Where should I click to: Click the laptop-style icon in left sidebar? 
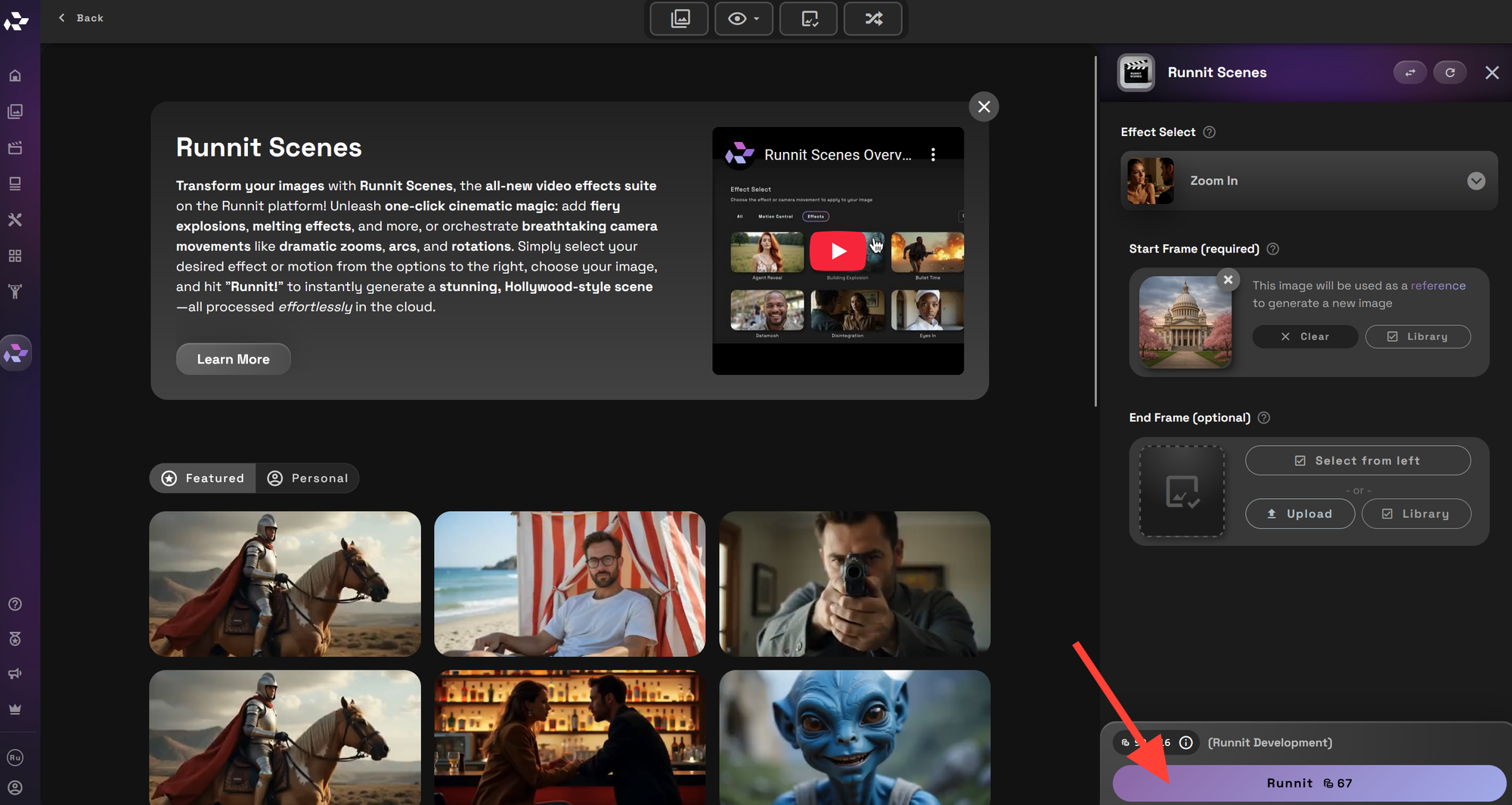point(15,184)
